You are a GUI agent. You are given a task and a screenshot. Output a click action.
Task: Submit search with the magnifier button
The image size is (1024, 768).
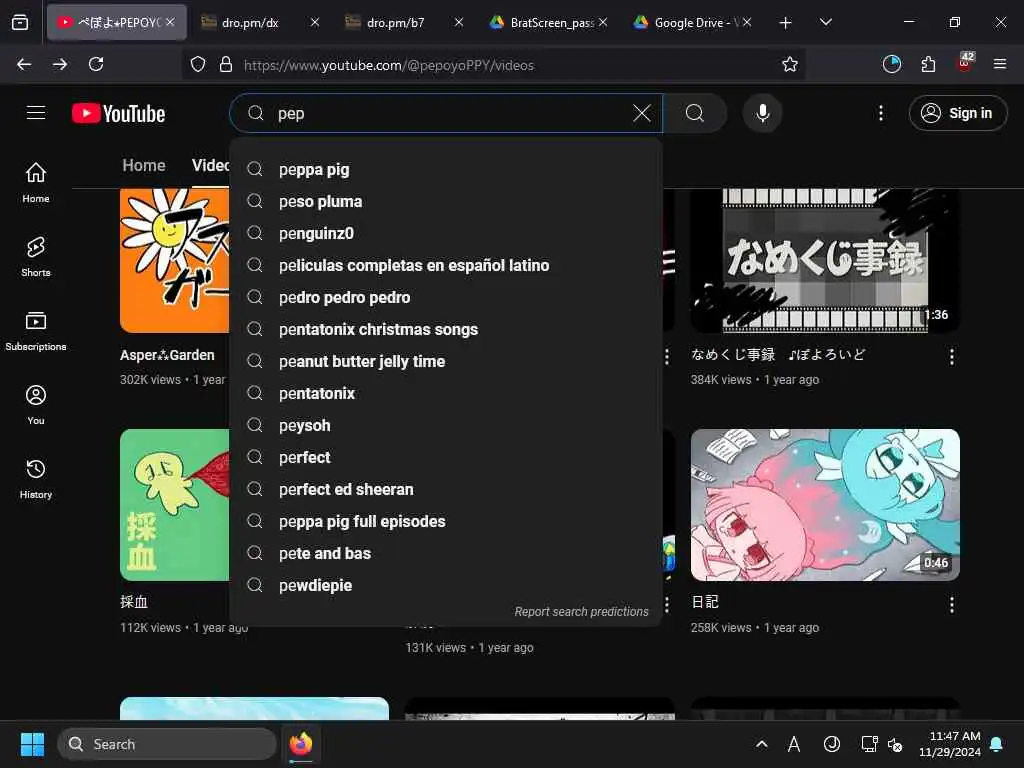tap(695, 113)
